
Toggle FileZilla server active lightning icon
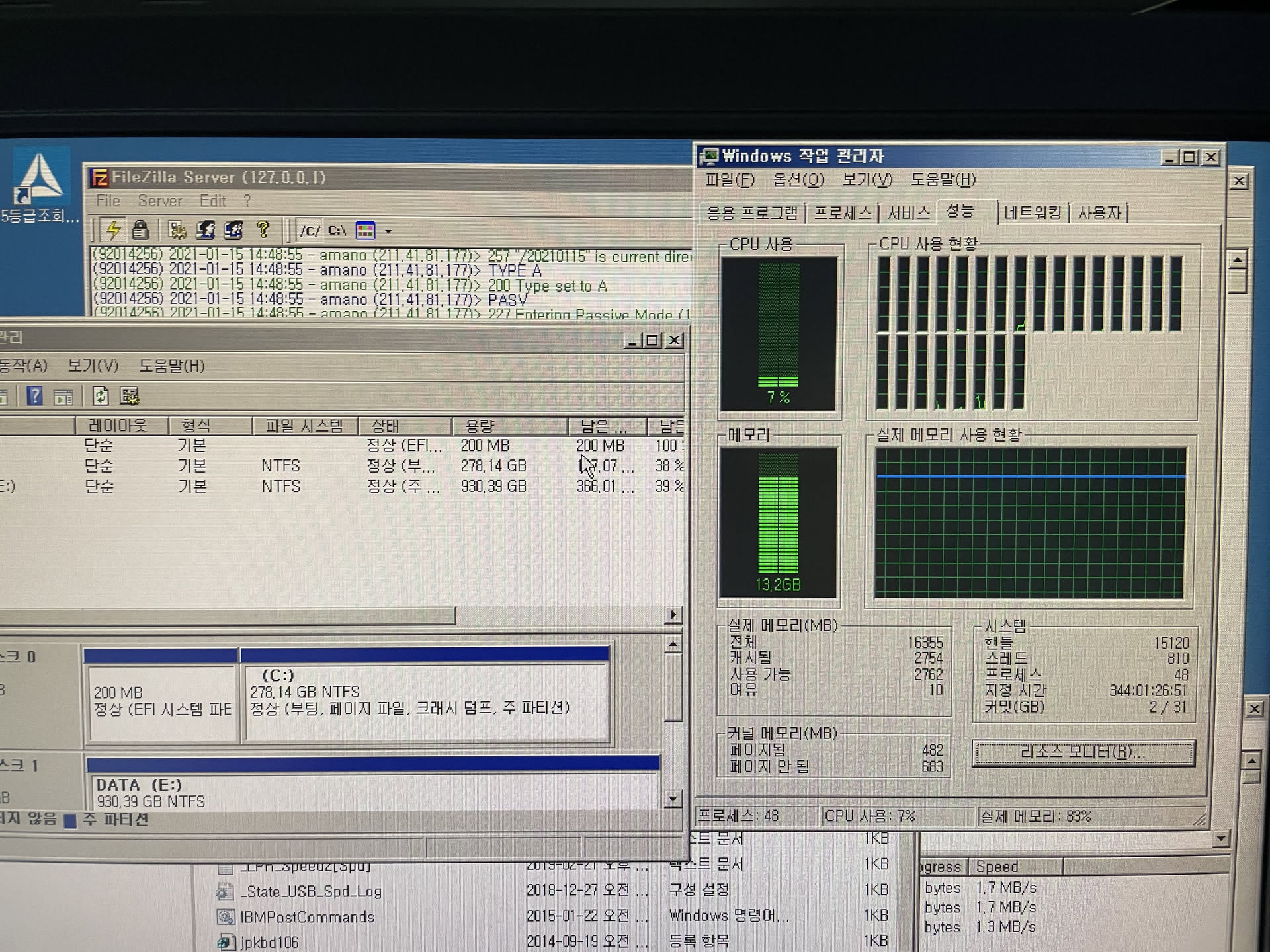(x=113, y=230)
